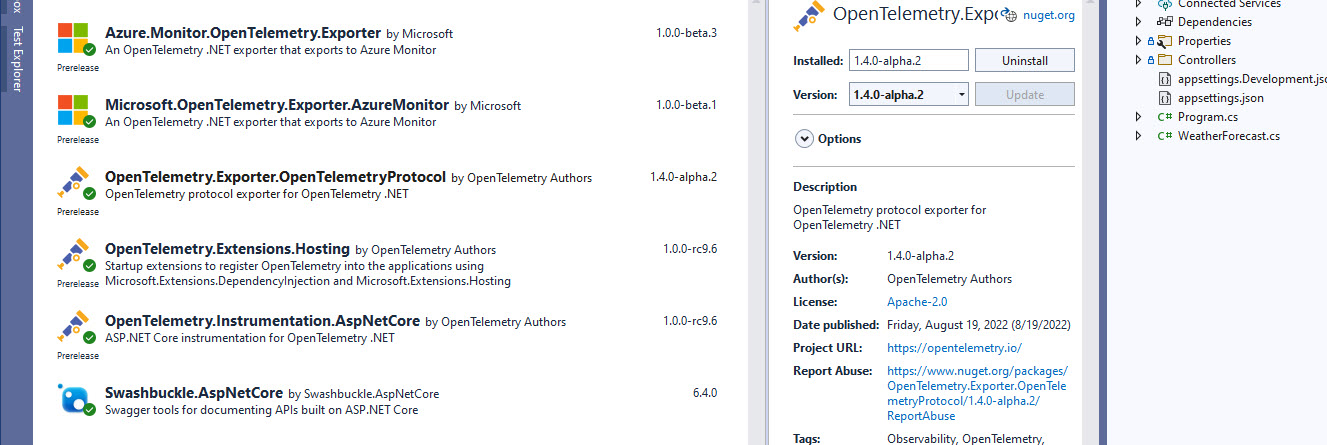Expand the Controllers folder

click(x=1139, y=60)
